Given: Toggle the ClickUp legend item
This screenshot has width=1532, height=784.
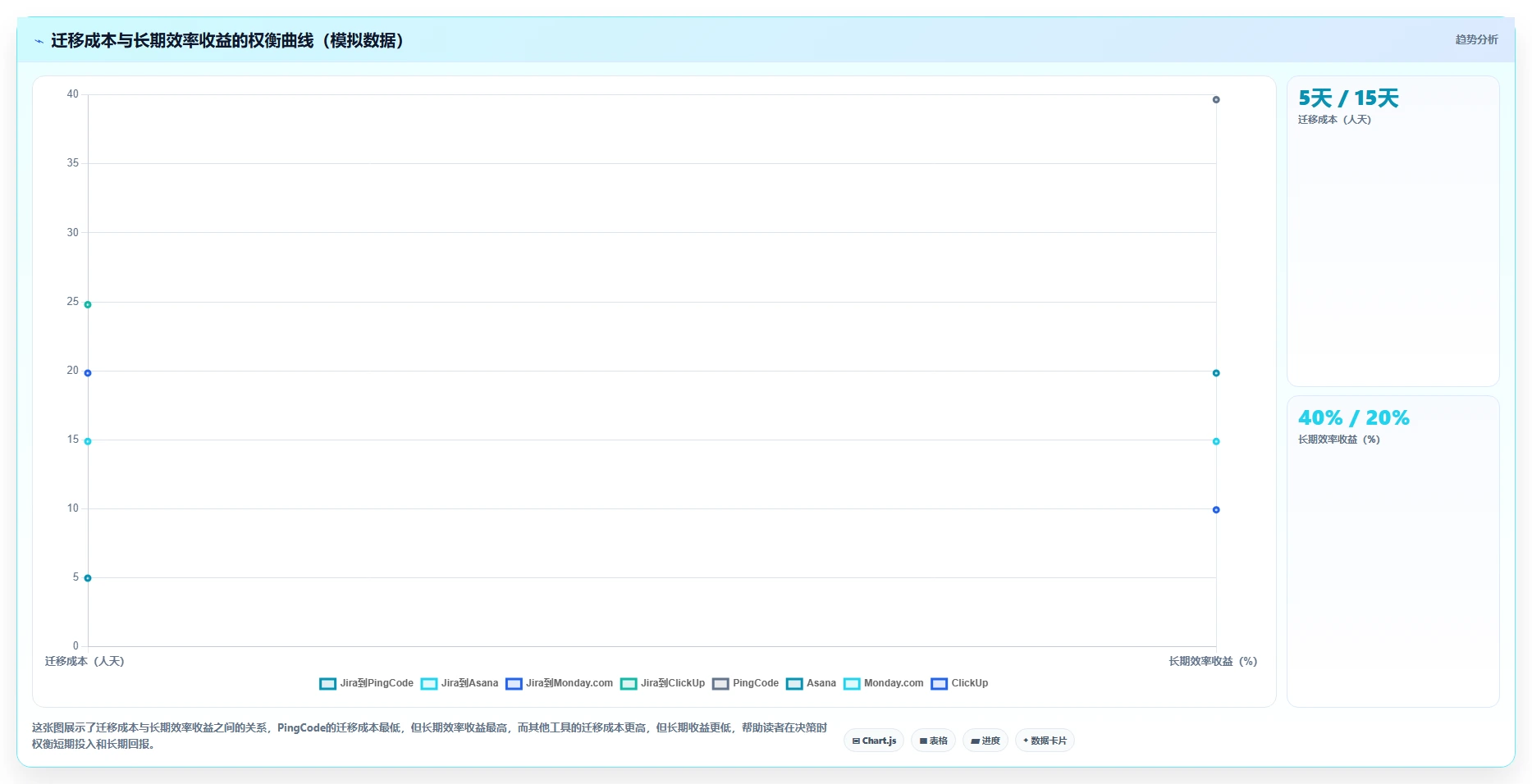Looking at the screenshot, I should pos(959,683).
